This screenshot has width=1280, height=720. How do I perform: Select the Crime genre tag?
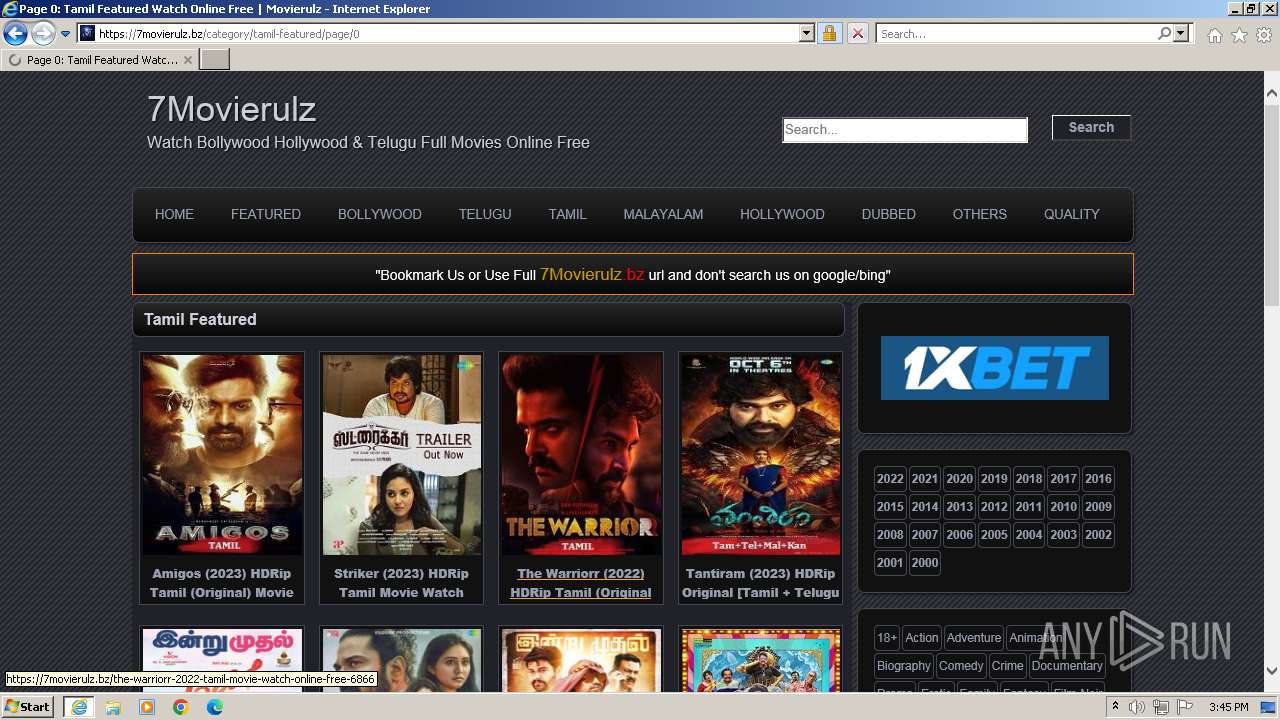(1008, 666)
